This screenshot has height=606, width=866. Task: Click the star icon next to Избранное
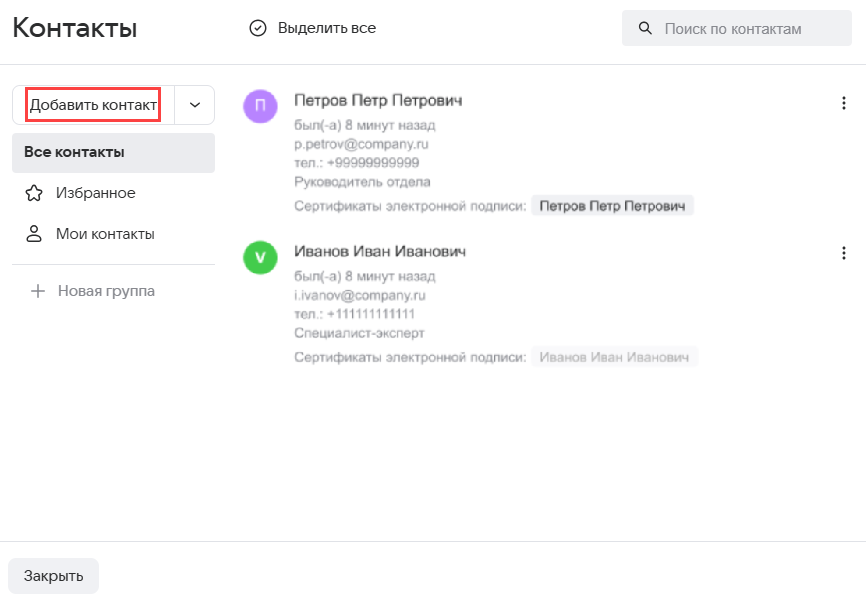(34, 193)
